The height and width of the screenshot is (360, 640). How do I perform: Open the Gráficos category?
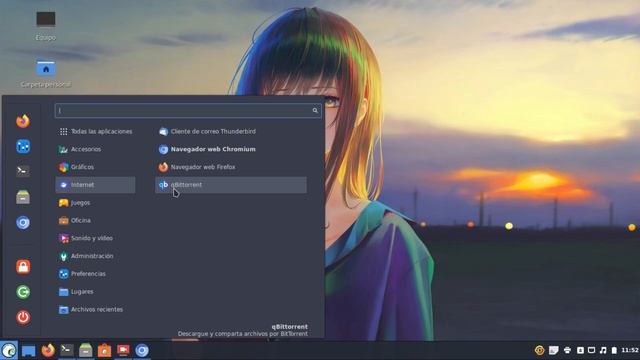(96, 167)
